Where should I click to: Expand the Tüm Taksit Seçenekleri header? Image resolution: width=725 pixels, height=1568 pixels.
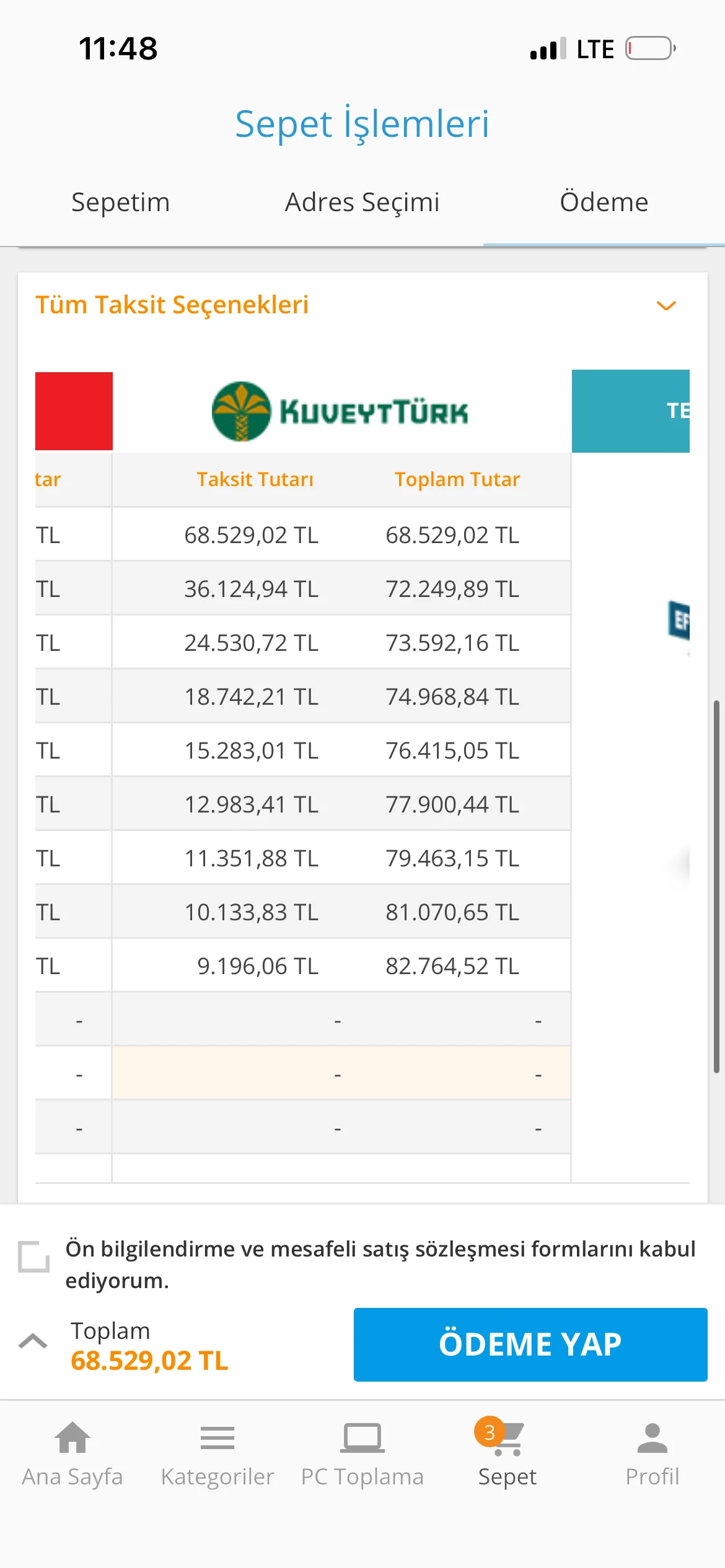(x=172, y=305)
